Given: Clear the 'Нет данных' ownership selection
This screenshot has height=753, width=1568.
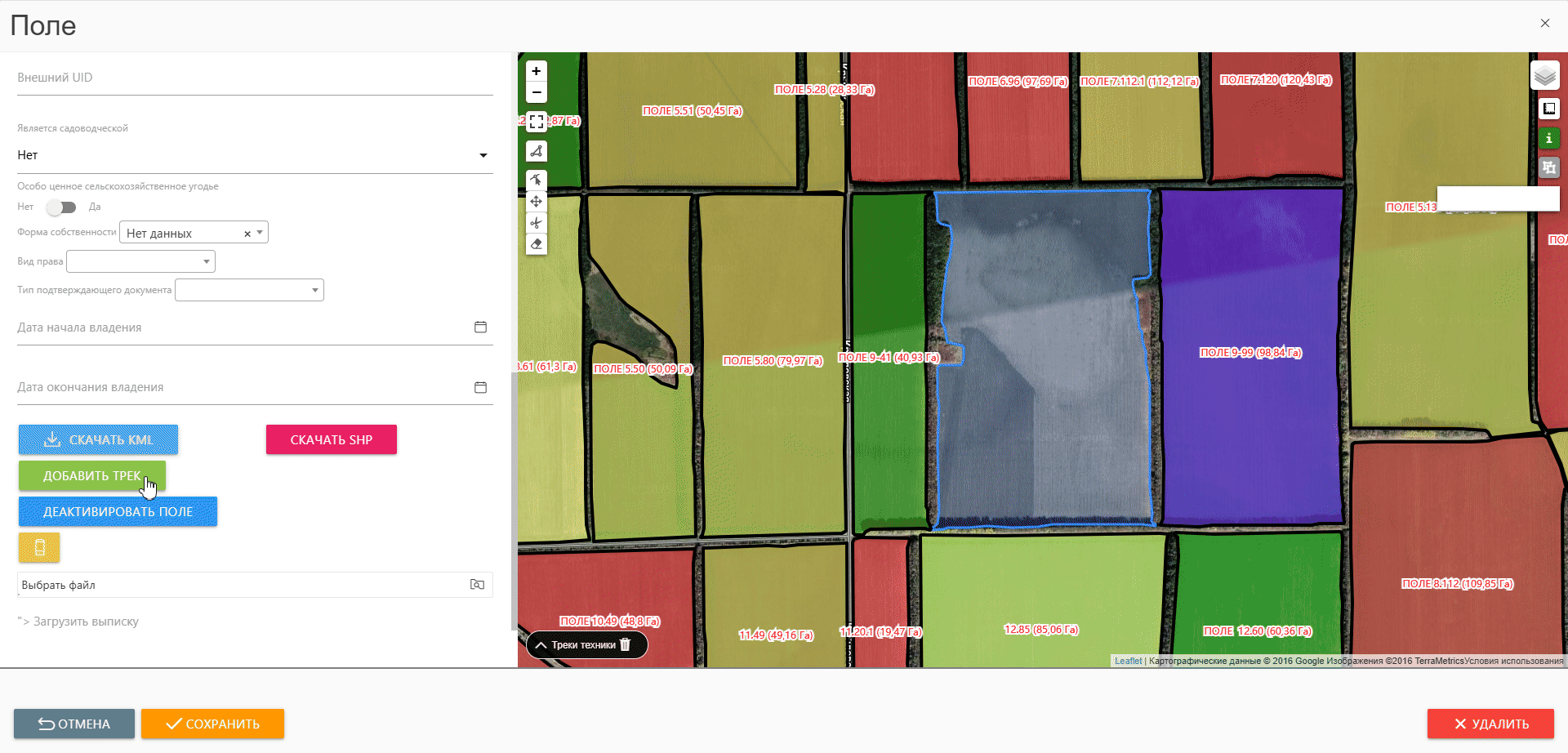Looking at the screenshot, I should (247, 234).
